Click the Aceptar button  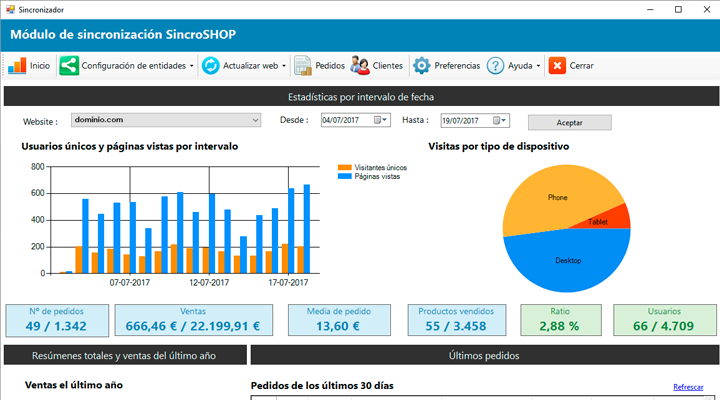click(x=569, y=123)
